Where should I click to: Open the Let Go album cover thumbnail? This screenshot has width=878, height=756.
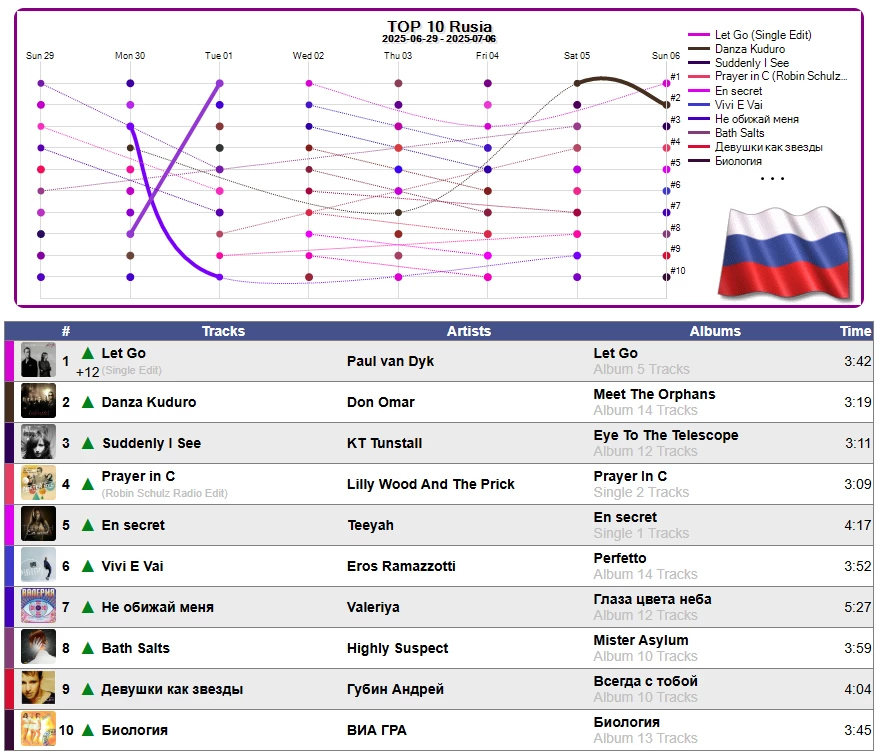(38, 360)
